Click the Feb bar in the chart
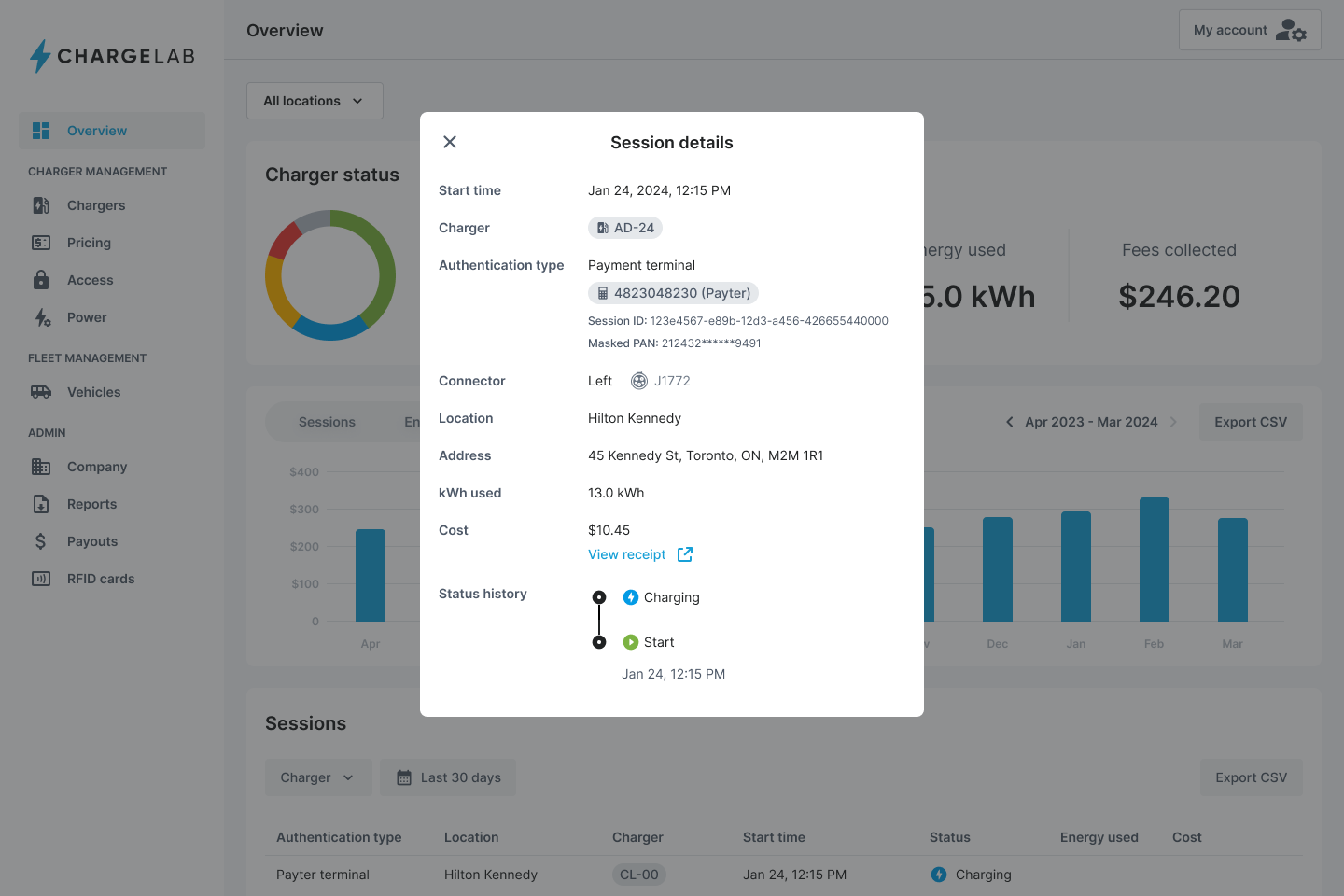Screen dimensions: 1344x896 click(1155, 560)
